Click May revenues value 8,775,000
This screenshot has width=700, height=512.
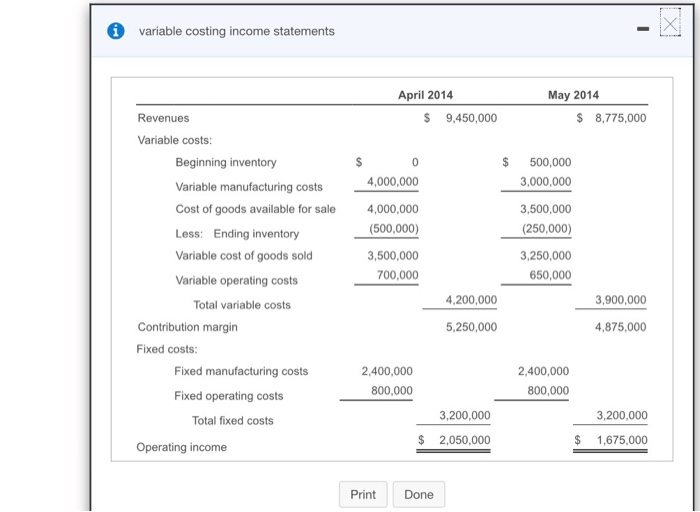point(621,118)
